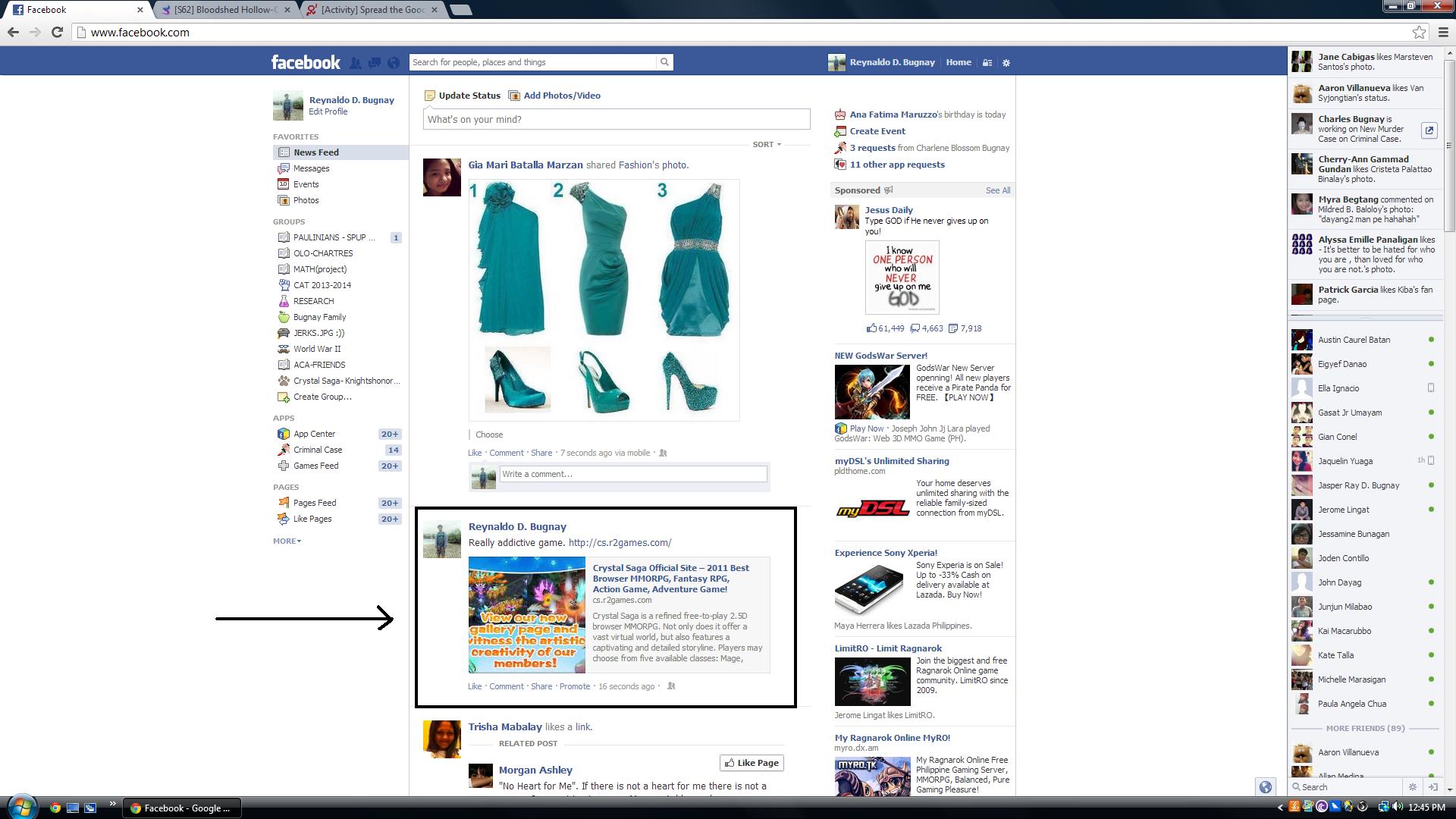Open external link icon beside Charles Bugnay activity
The width and height of the screenshot is (1456, 819).
[1429, 130]
